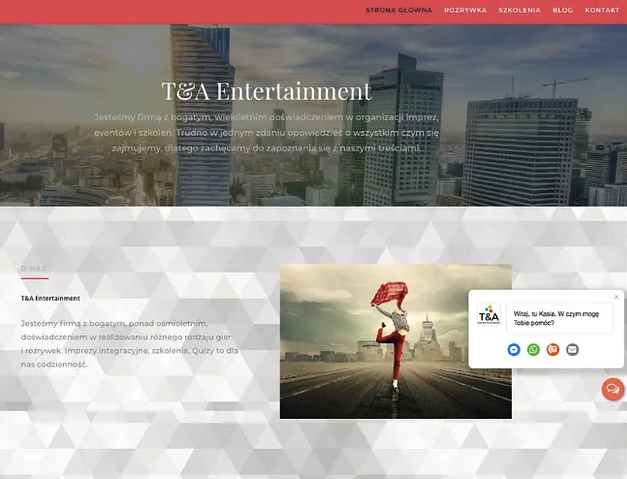
Task: Click the orange floating chat bubble button
Action: pyautogui.click(x=612, y=389)
